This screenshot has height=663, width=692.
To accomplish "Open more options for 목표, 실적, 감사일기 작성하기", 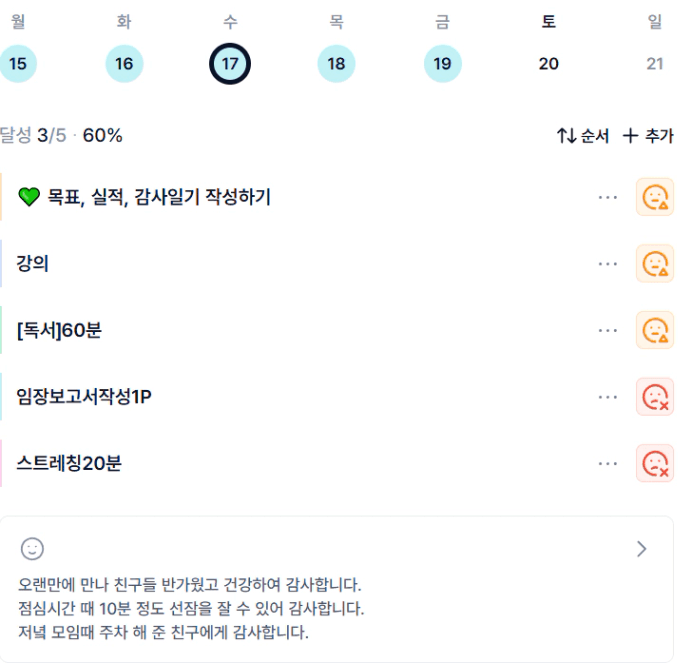I will point(608,197).
